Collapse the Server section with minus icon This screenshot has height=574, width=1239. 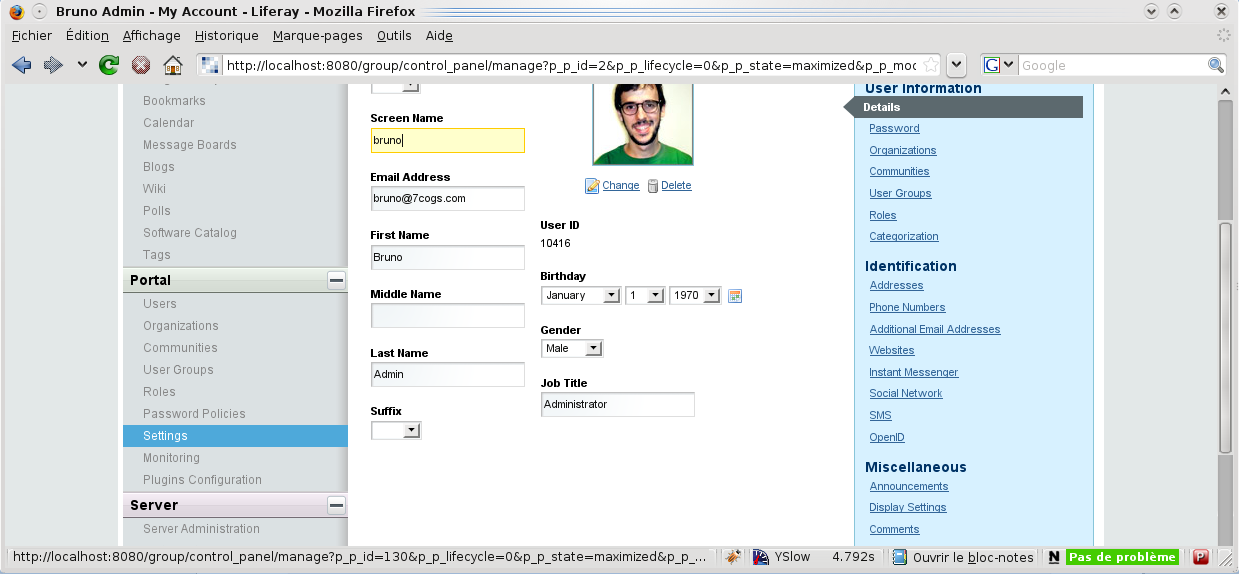point(337,505)
